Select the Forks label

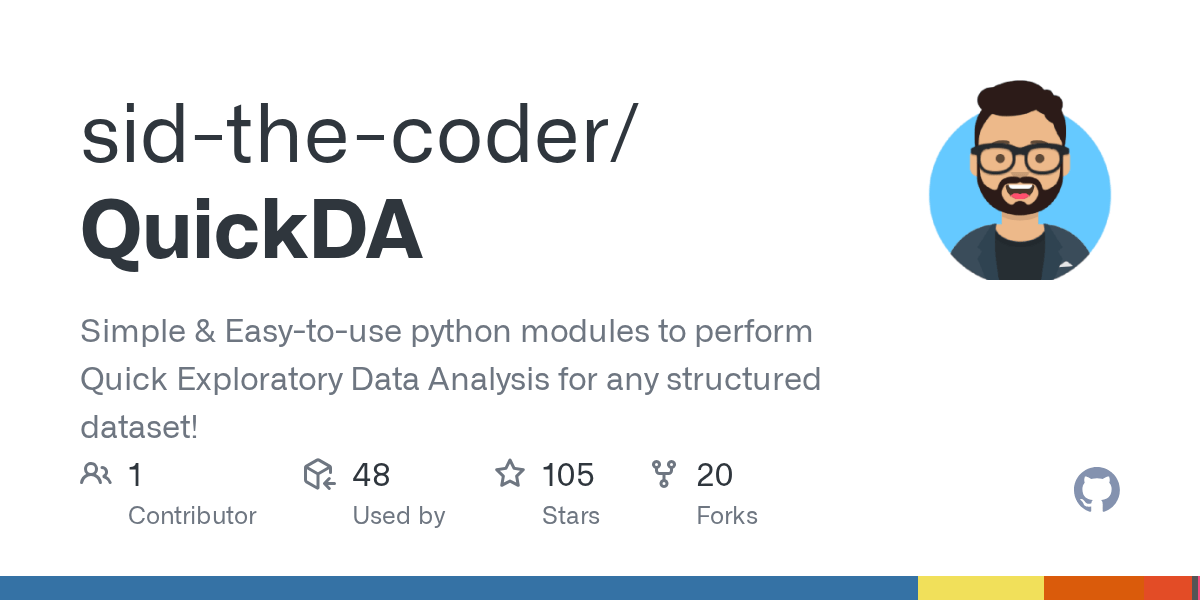(x=727, y=516)
